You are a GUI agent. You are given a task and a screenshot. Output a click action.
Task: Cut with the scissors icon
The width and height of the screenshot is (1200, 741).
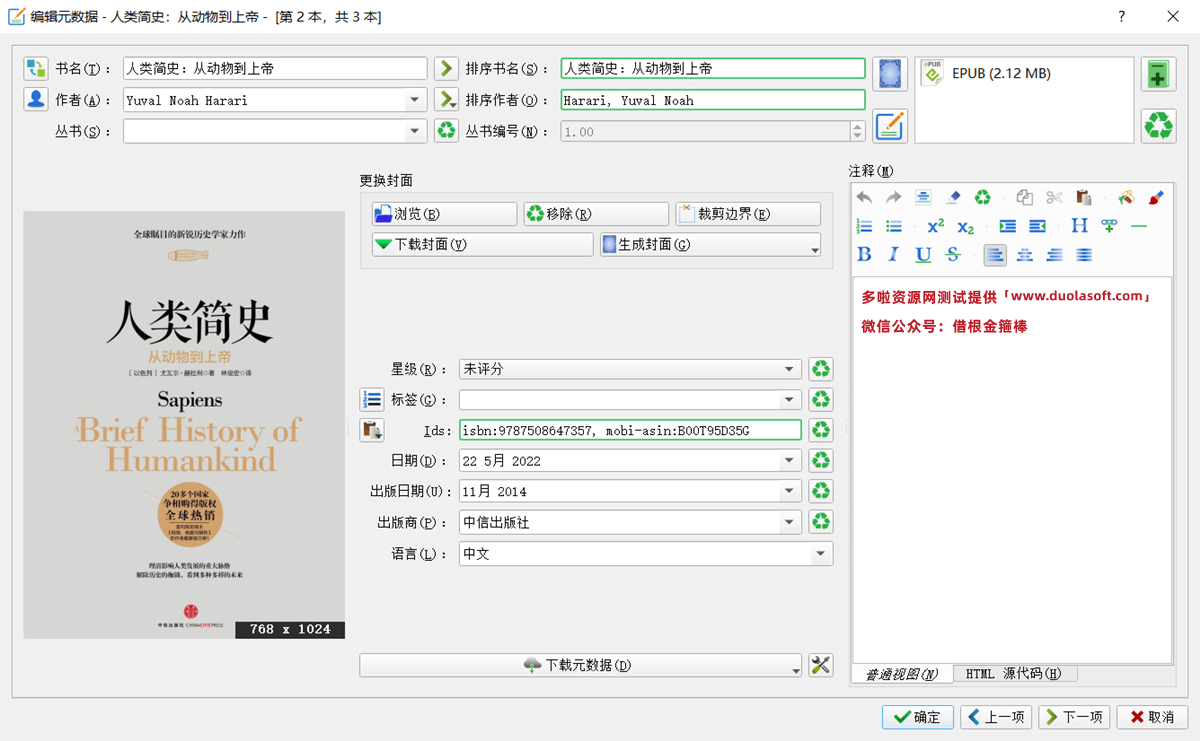pos(1054,198)
